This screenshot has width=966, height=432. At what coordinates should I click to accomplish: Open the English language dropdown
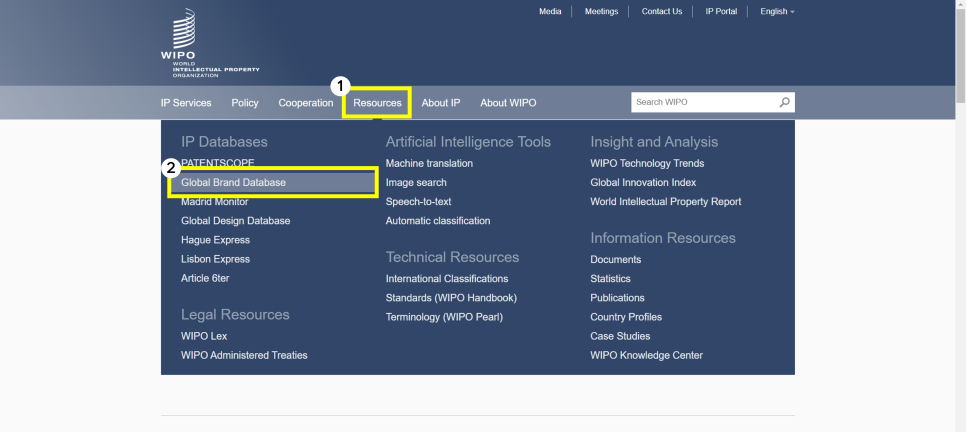tap(777, 11)
